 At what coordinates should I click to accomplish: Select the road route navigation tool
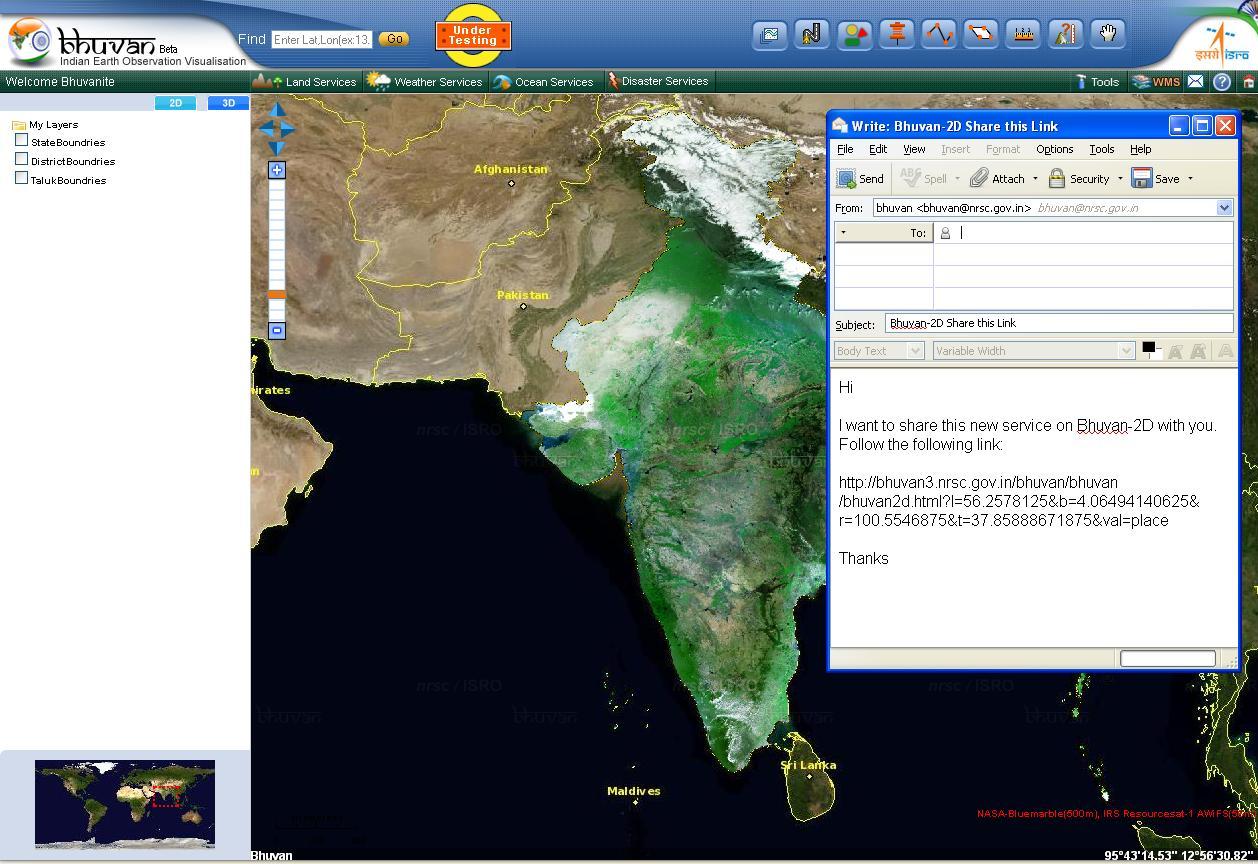click(x=812, y=35)
